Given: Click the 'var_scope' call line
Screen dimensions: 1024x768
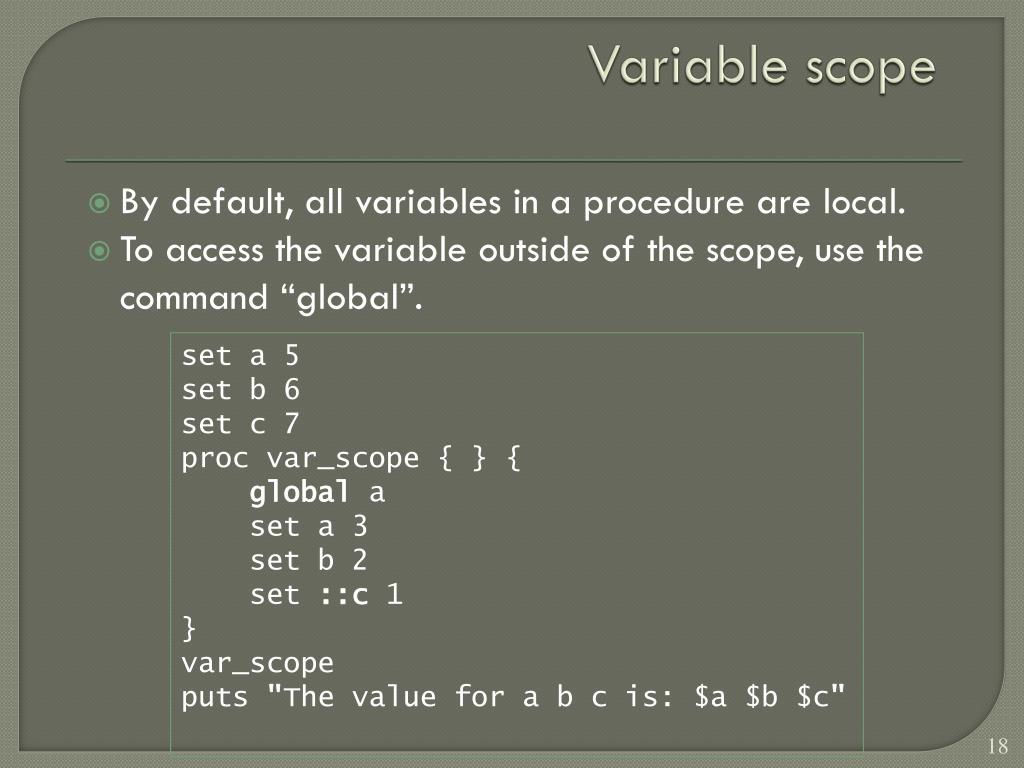Looking at the screenshot, I should click(258, 664).
